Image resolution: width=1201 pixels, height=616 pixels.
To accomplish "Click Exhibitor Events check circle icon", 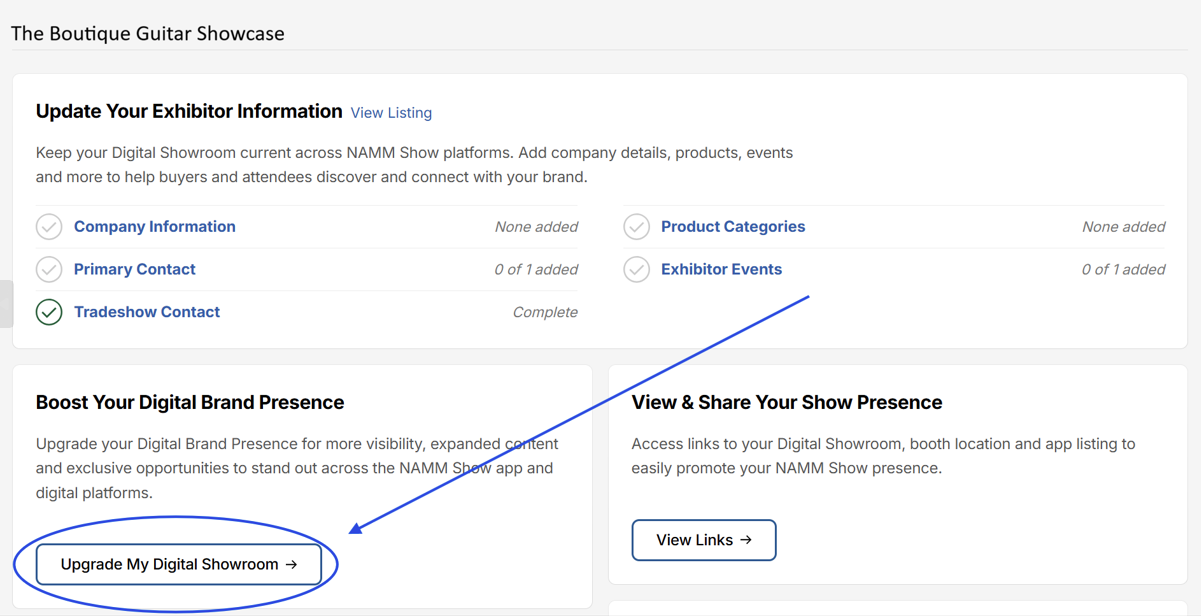I will [637, 269].
